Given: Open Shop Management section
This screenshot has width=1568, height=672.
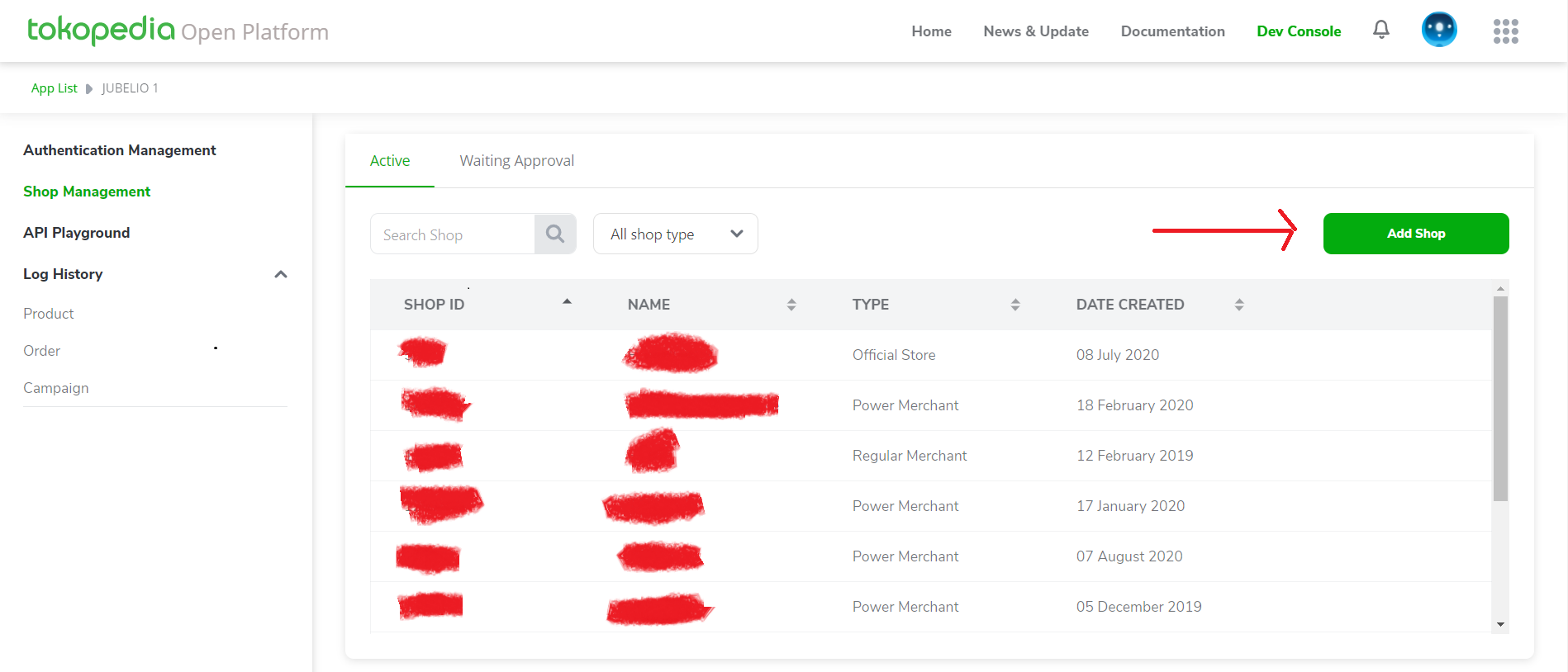Looking at the screenshot, I should pos(87,192).
